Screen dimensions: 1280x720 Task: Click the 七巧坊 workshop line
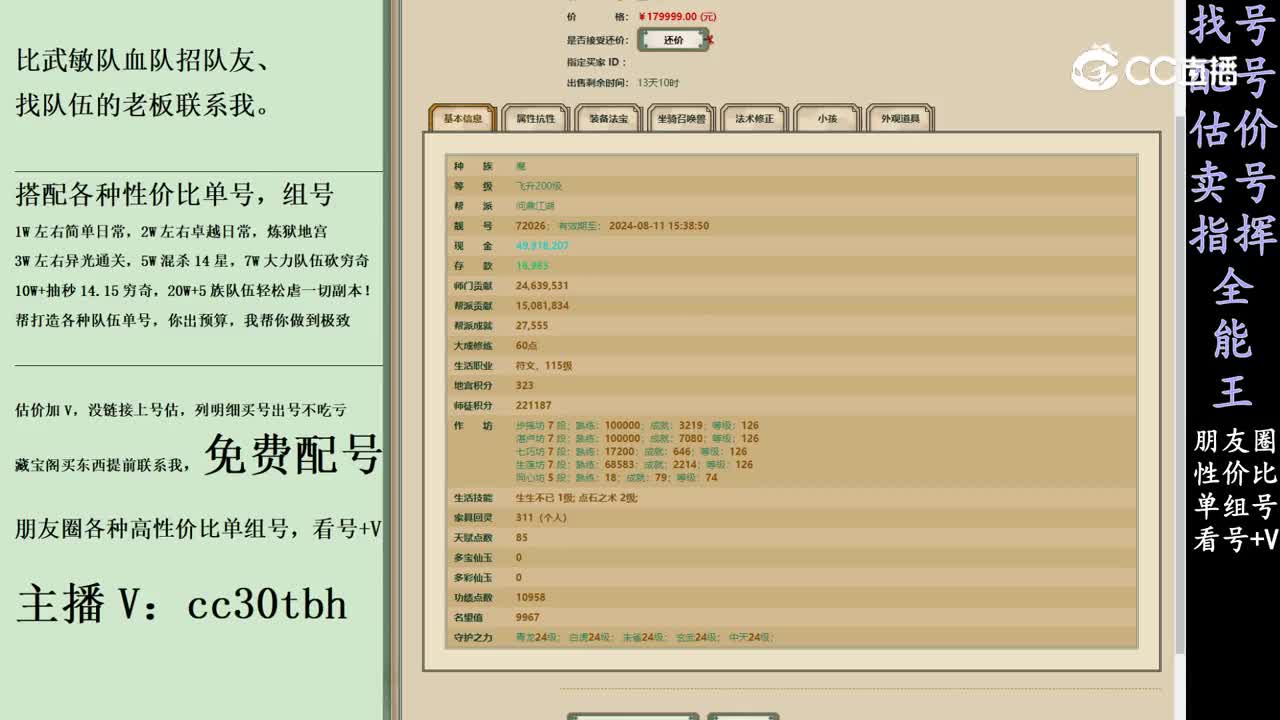pyautogui.click(x=631, y=452)
